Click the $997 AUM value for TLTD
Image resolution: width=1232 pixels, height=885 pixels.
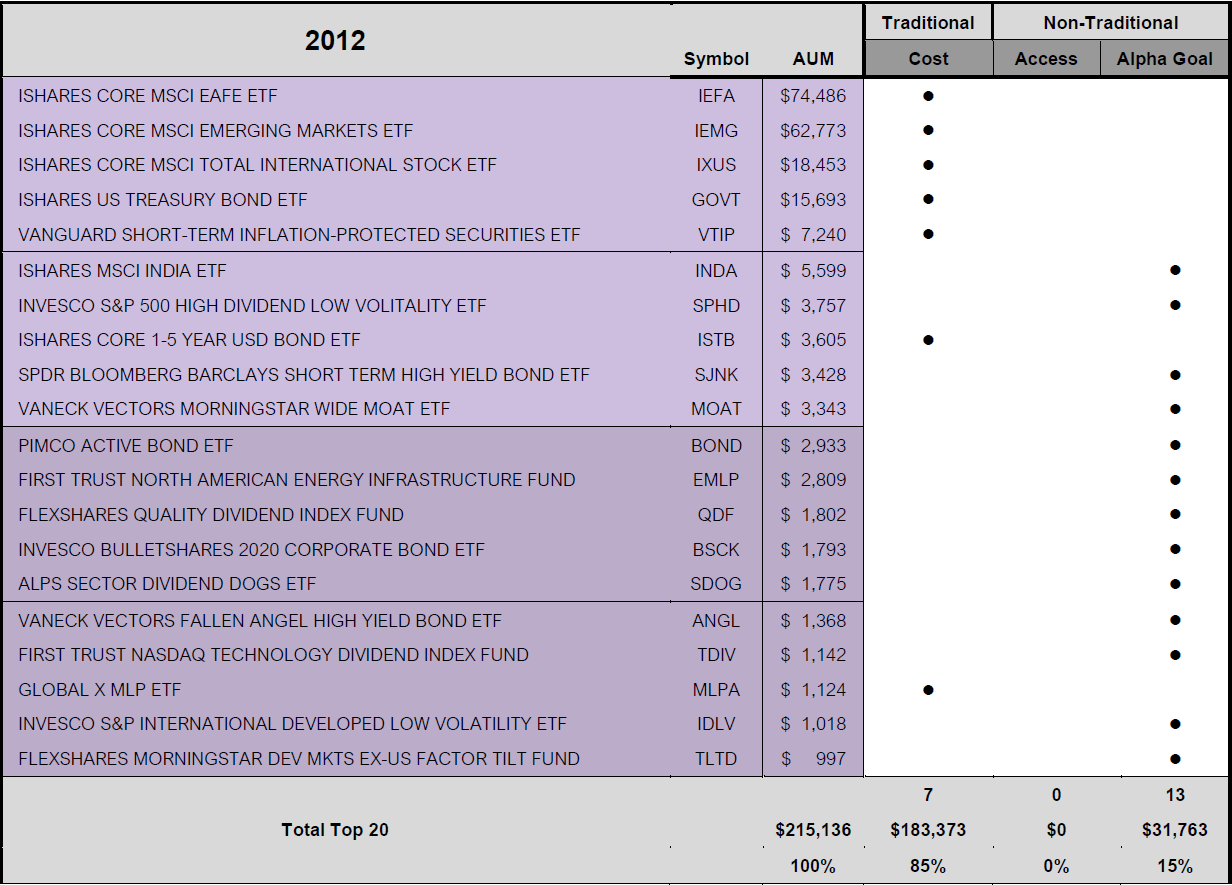(x=813, y=759)
